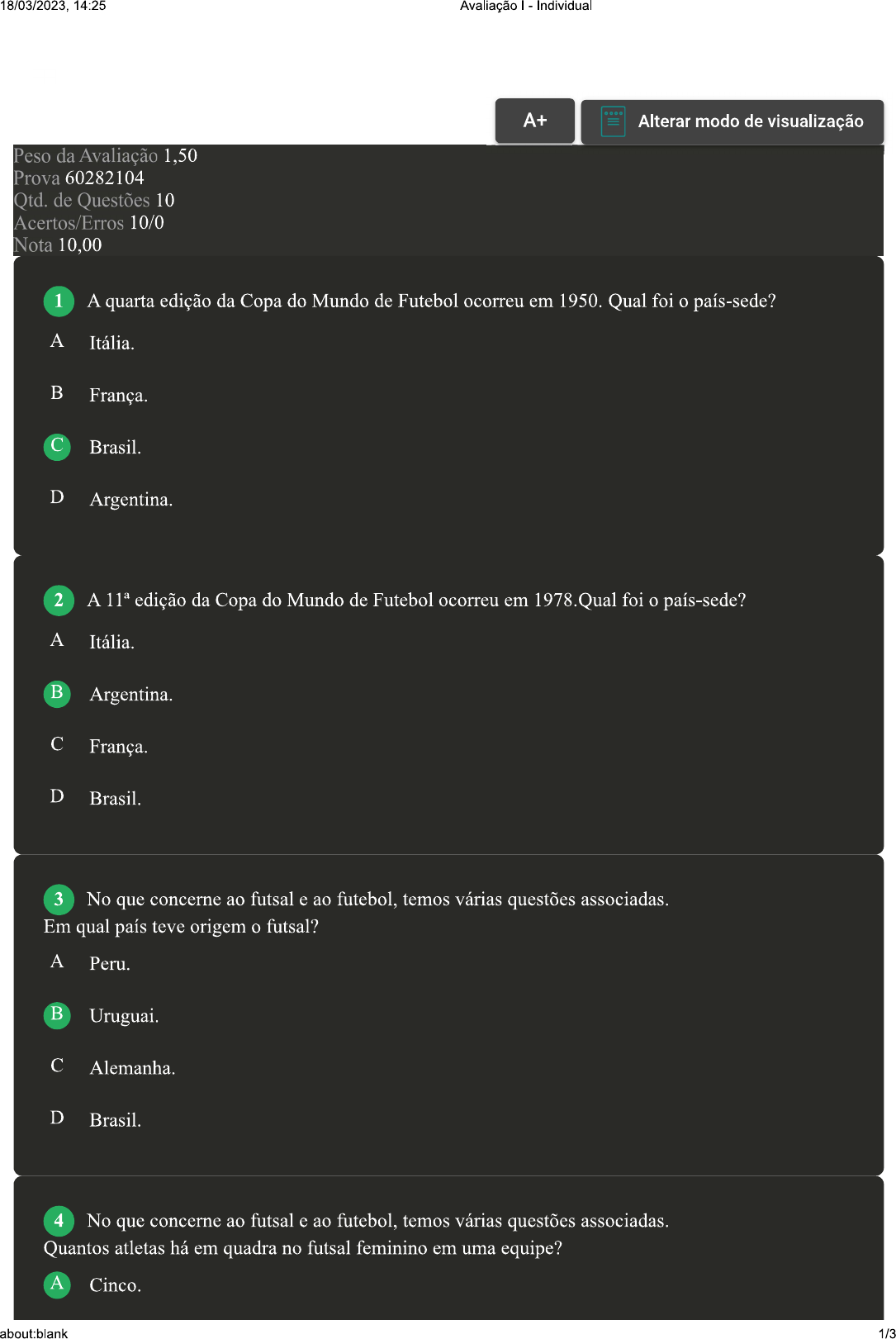
Task: Click the Avaliação I - Individual page title
Action: pos(526,7)
